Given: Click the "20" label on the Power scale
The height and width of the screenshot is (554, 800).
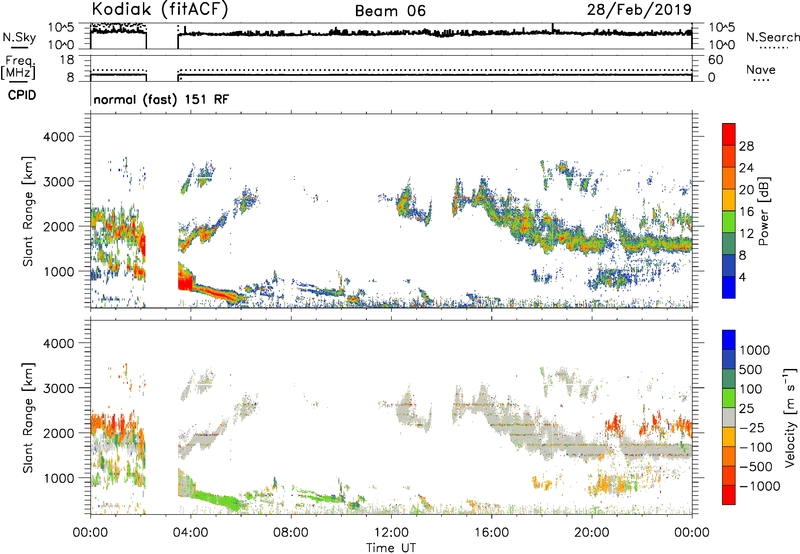Looking at the screenshot, I should pyautogui.click(x=746, y=190).
